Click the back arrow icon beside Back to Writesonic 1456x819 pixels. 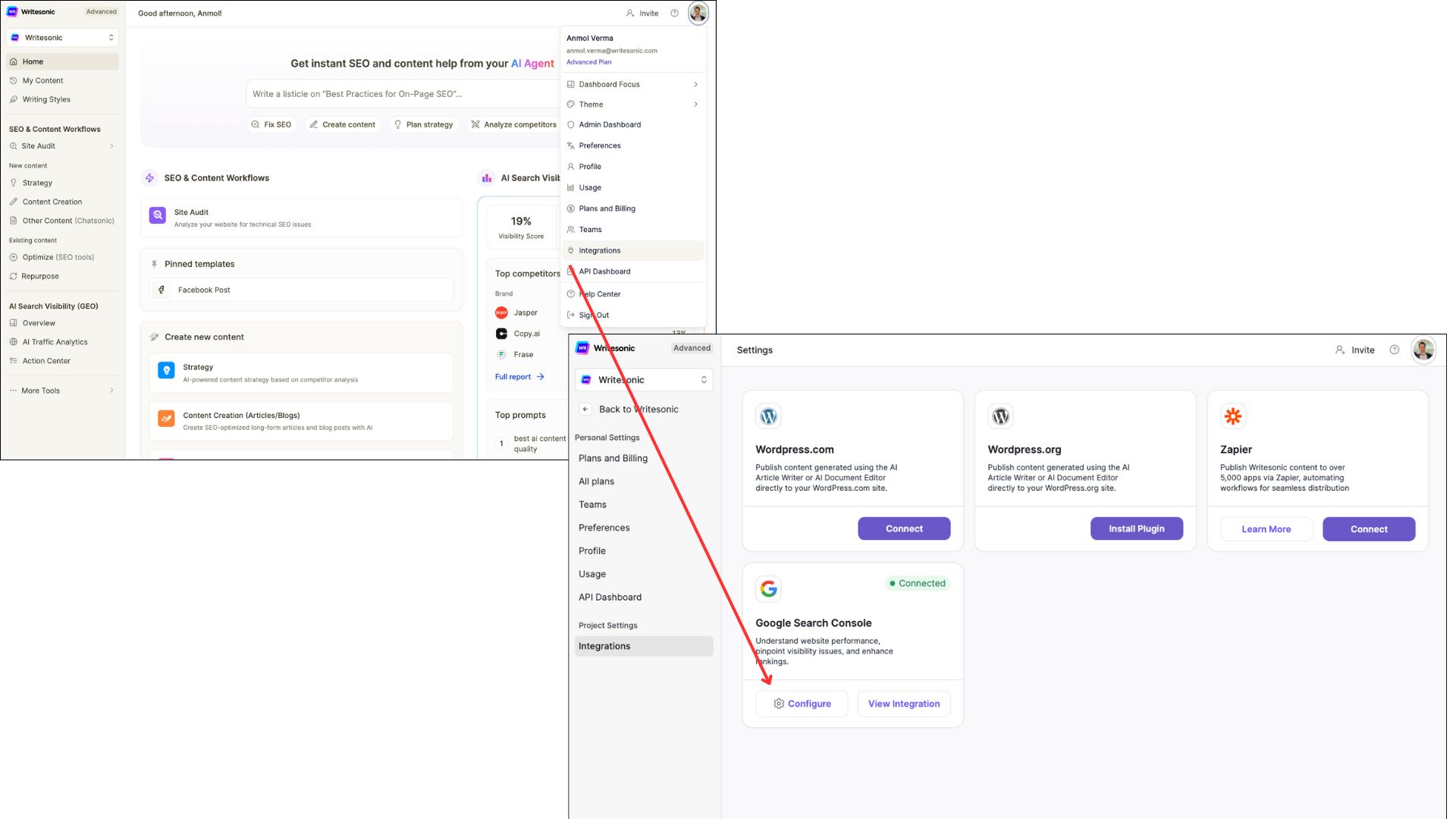[585, 409]
